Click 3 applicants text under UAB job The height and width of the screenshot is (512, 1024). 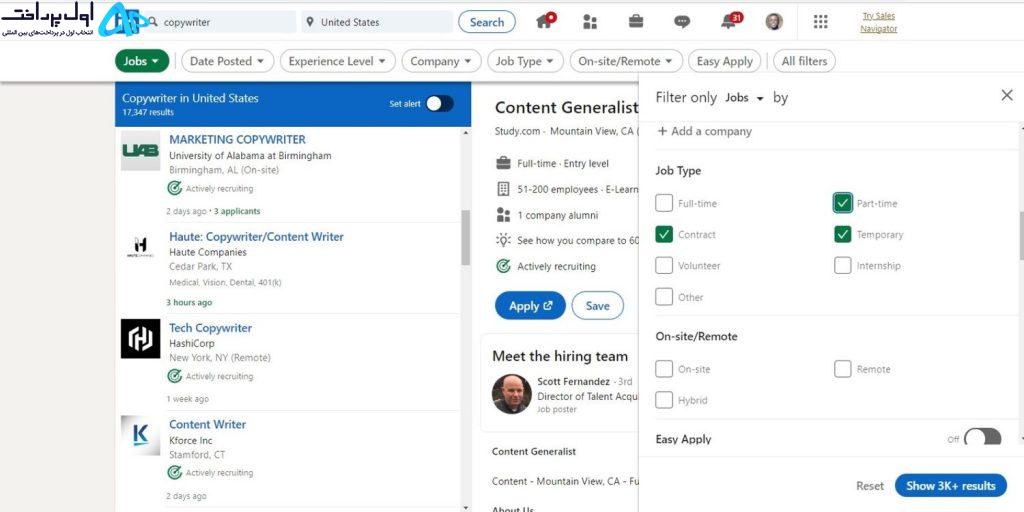237,211
